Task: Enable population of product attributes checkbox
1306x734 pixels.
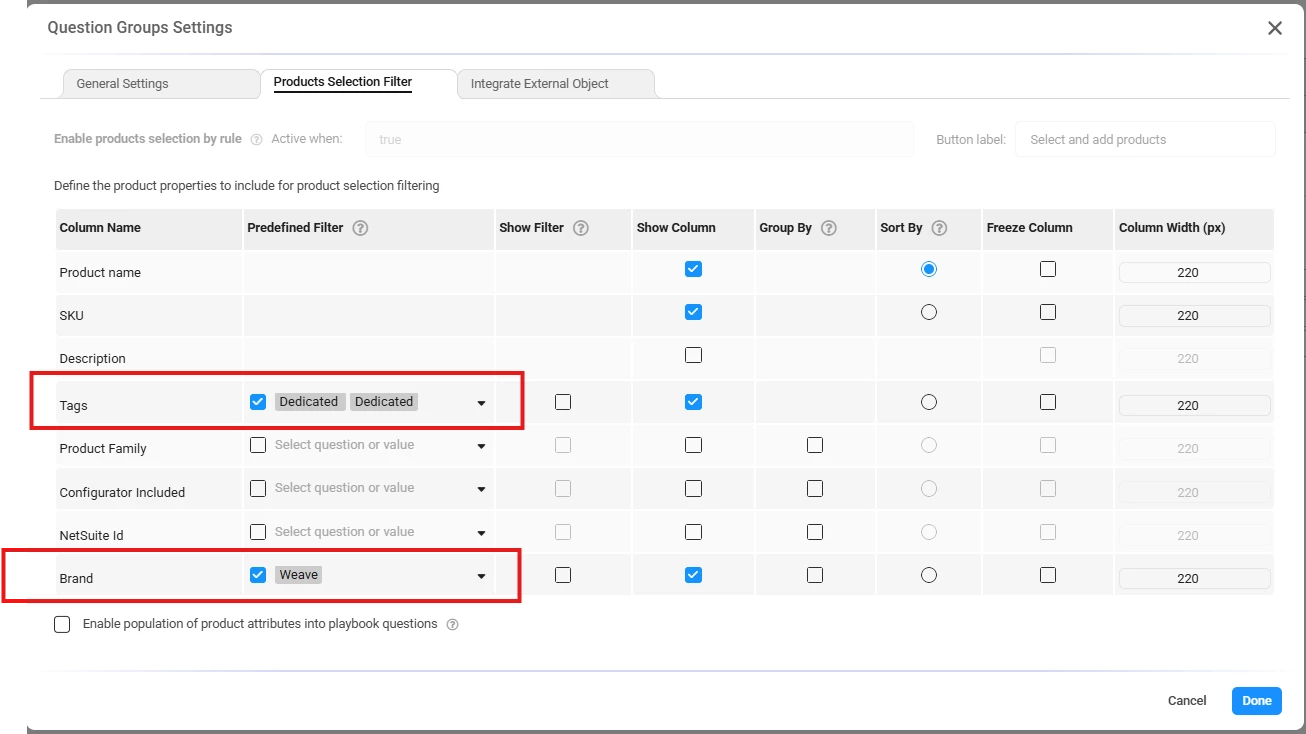Action: tap(62, 624)
